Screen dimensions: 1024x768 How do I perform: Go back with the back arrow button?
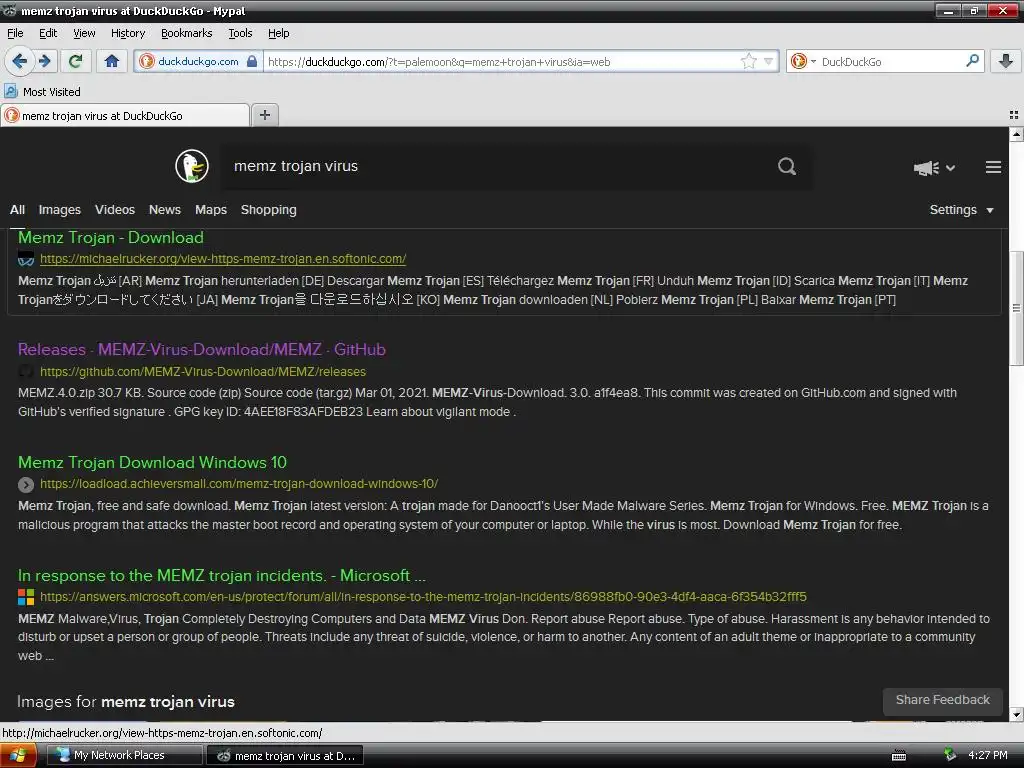[x=20, y=61]
